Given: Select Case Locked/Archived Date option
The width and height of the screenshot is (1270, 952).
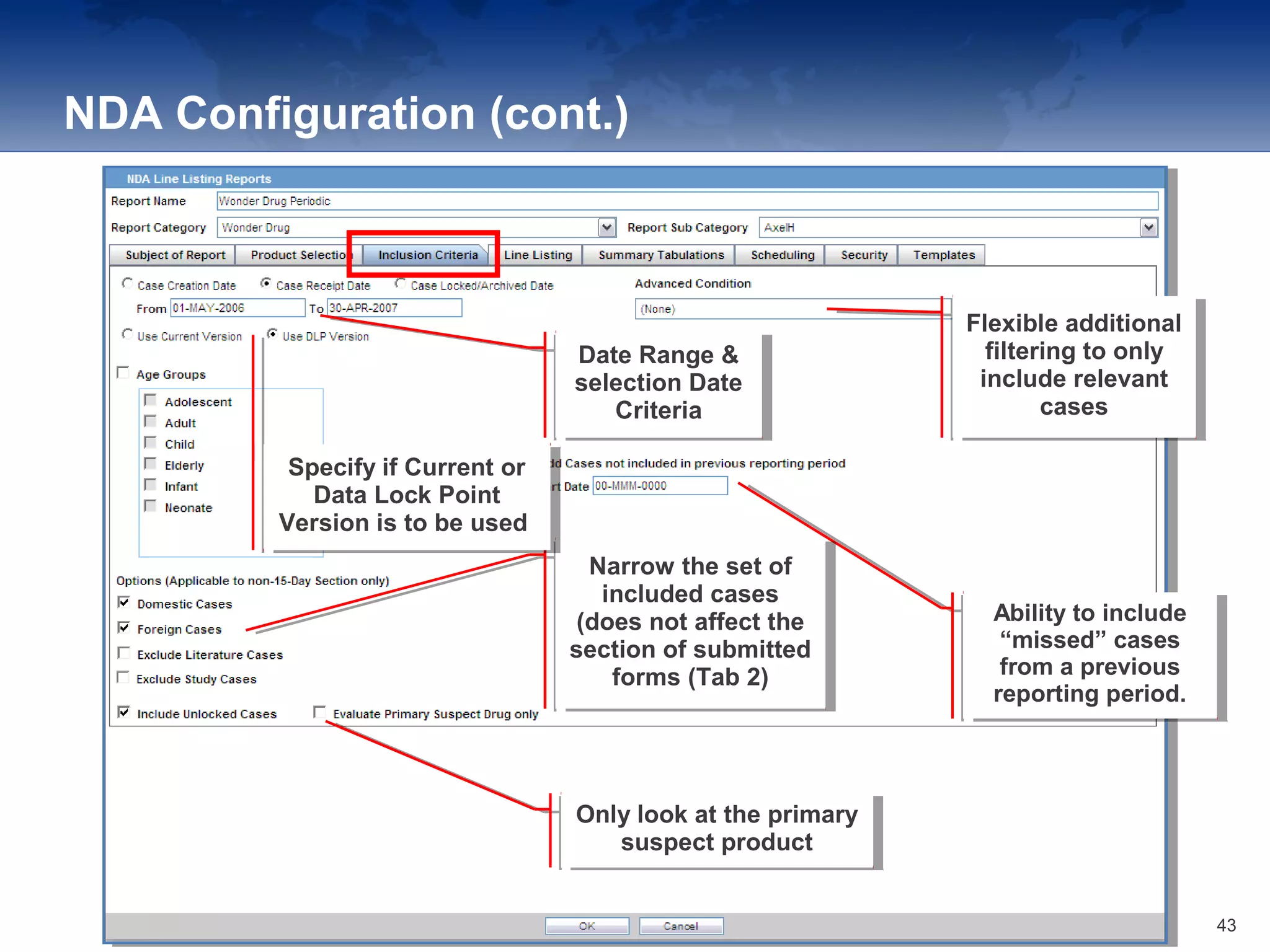Looking at the screenshot, I should 401,283.
